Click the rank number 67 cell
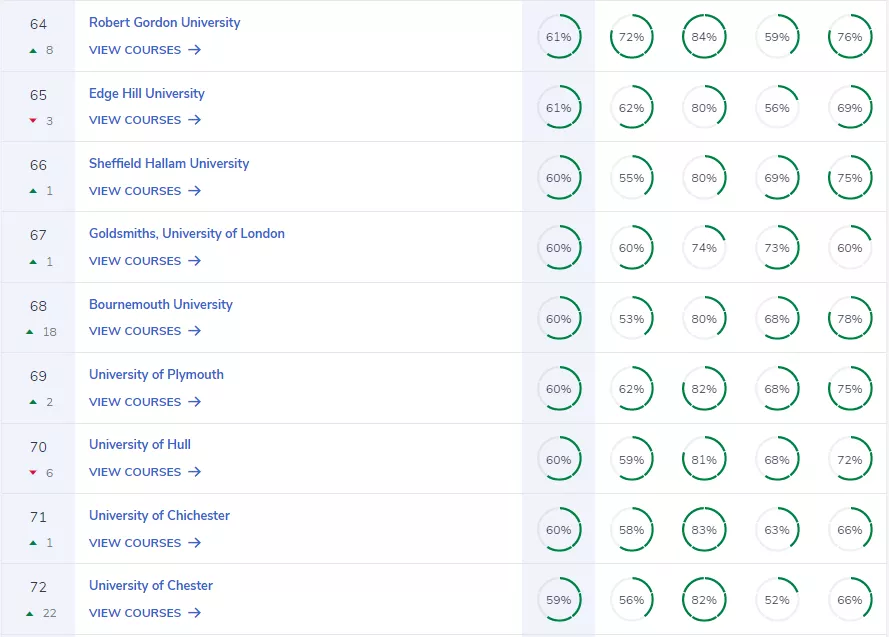Screen dimensions: 889x637 (38, 233)
